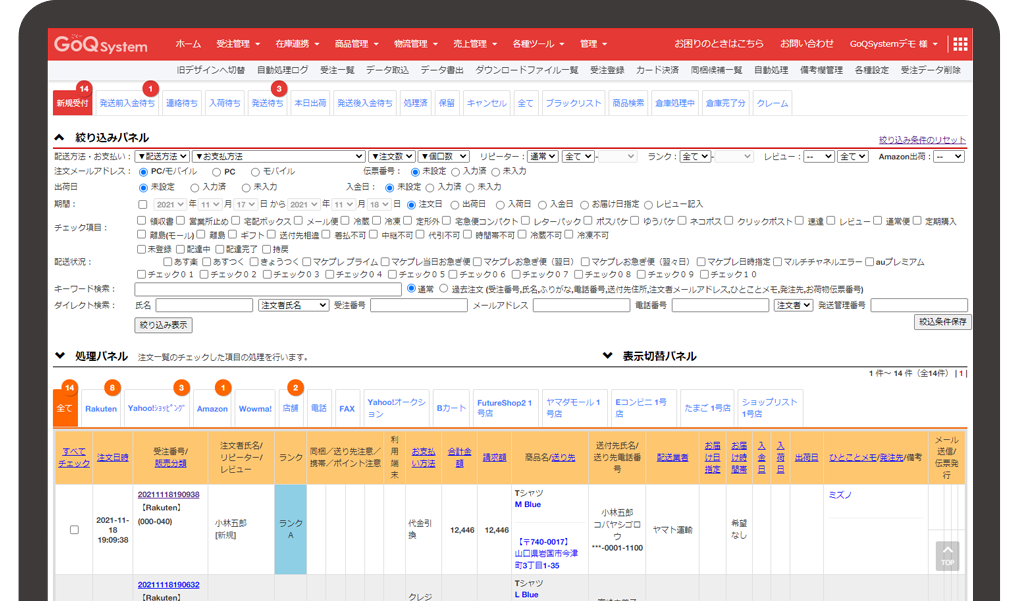
Task: Select the ブラックリスト status tab
Action: click(573, 103)
